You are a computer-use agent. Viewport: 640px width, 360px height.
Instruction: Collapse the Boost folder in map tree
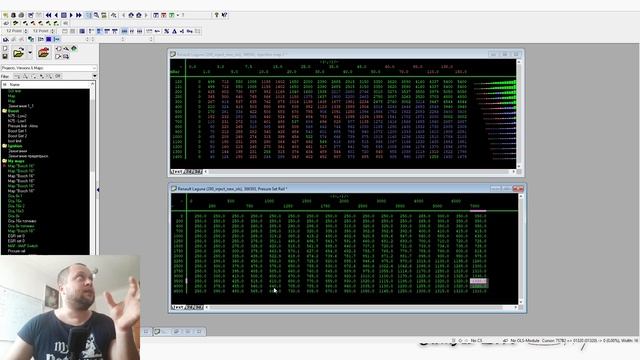[4, 111]
